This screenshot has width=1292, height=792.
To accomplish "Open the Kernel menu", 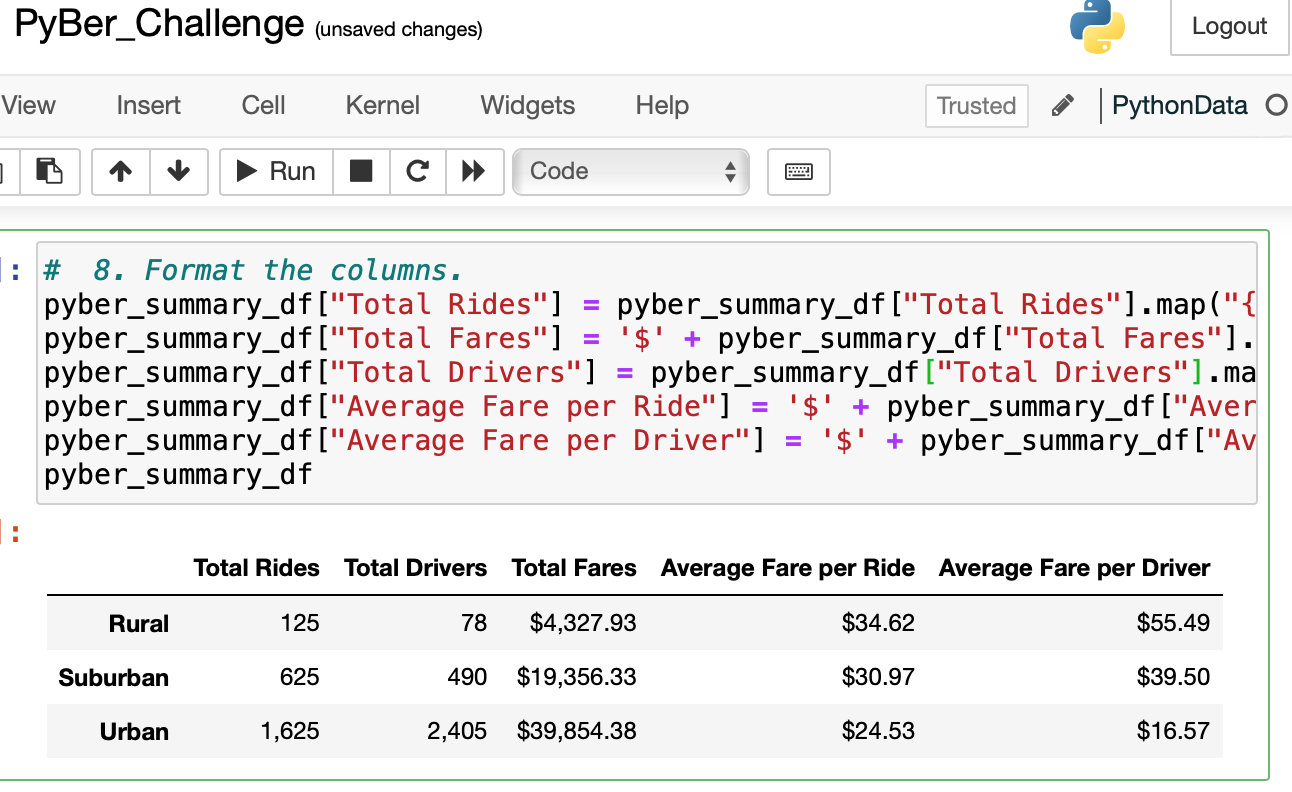I will pyautogui.click(x=382, y=105).
